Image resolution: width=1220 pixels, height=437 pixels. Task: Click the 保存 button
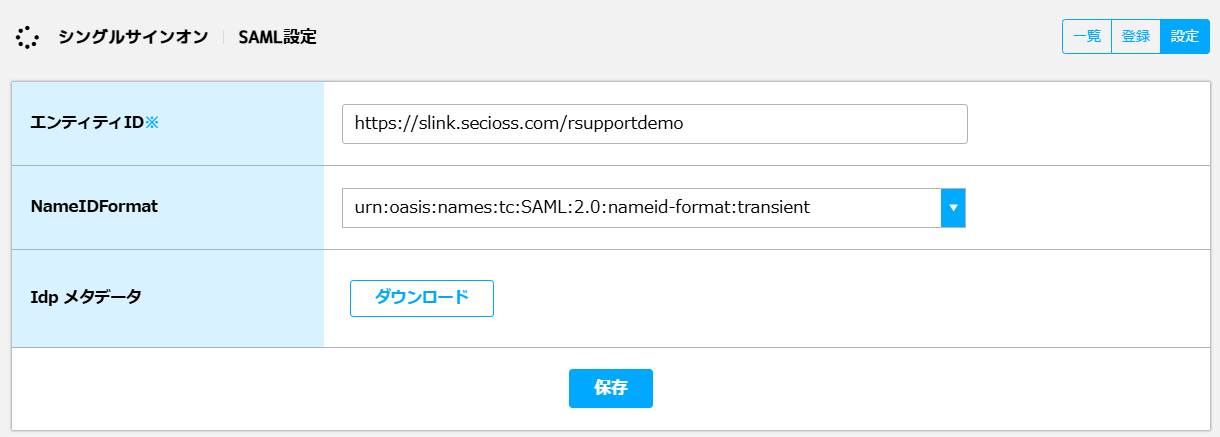click(x=611, y=388)
